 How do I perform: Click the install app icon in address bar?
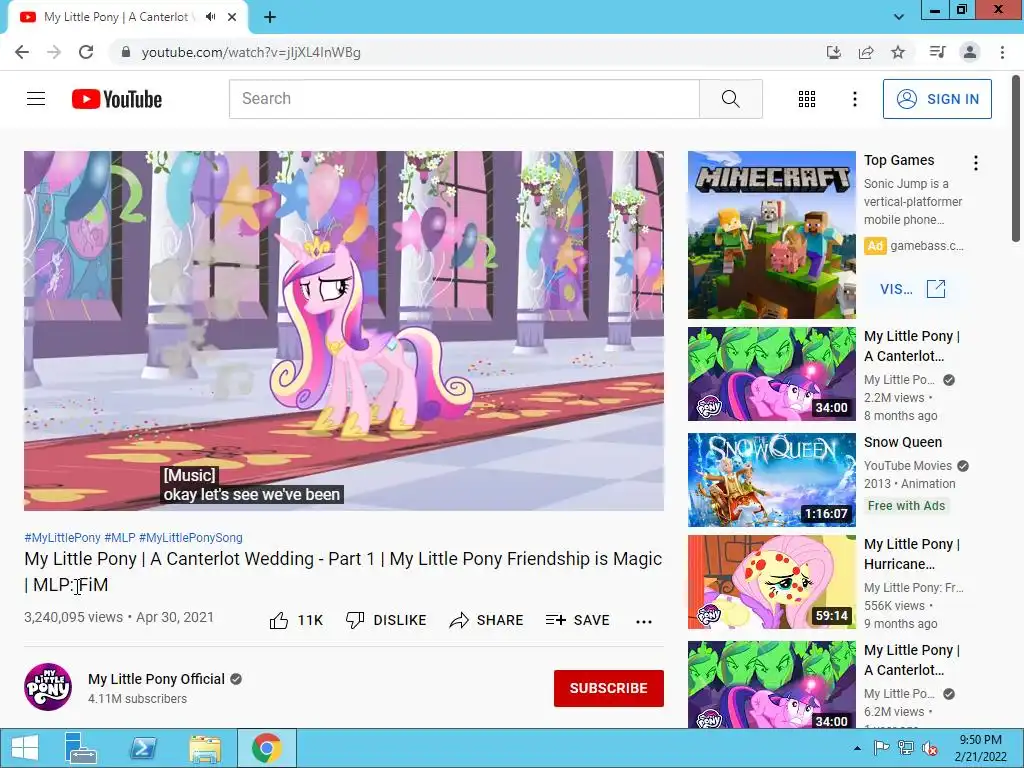[833, 52]
